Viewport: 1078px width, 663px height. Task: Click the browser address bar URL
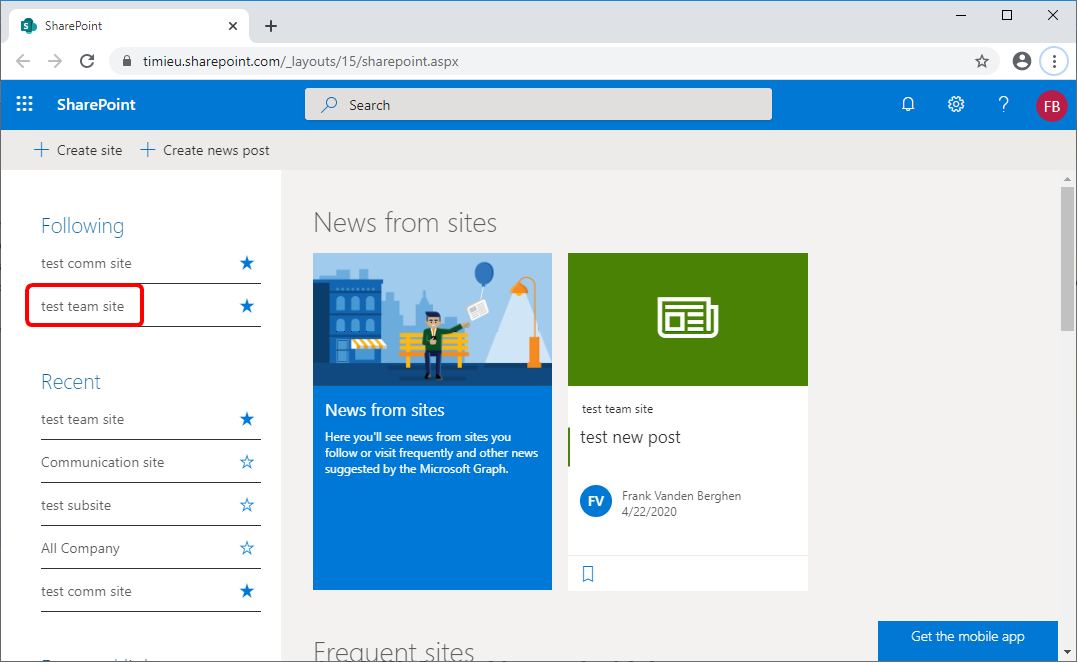tap(300, 61)
